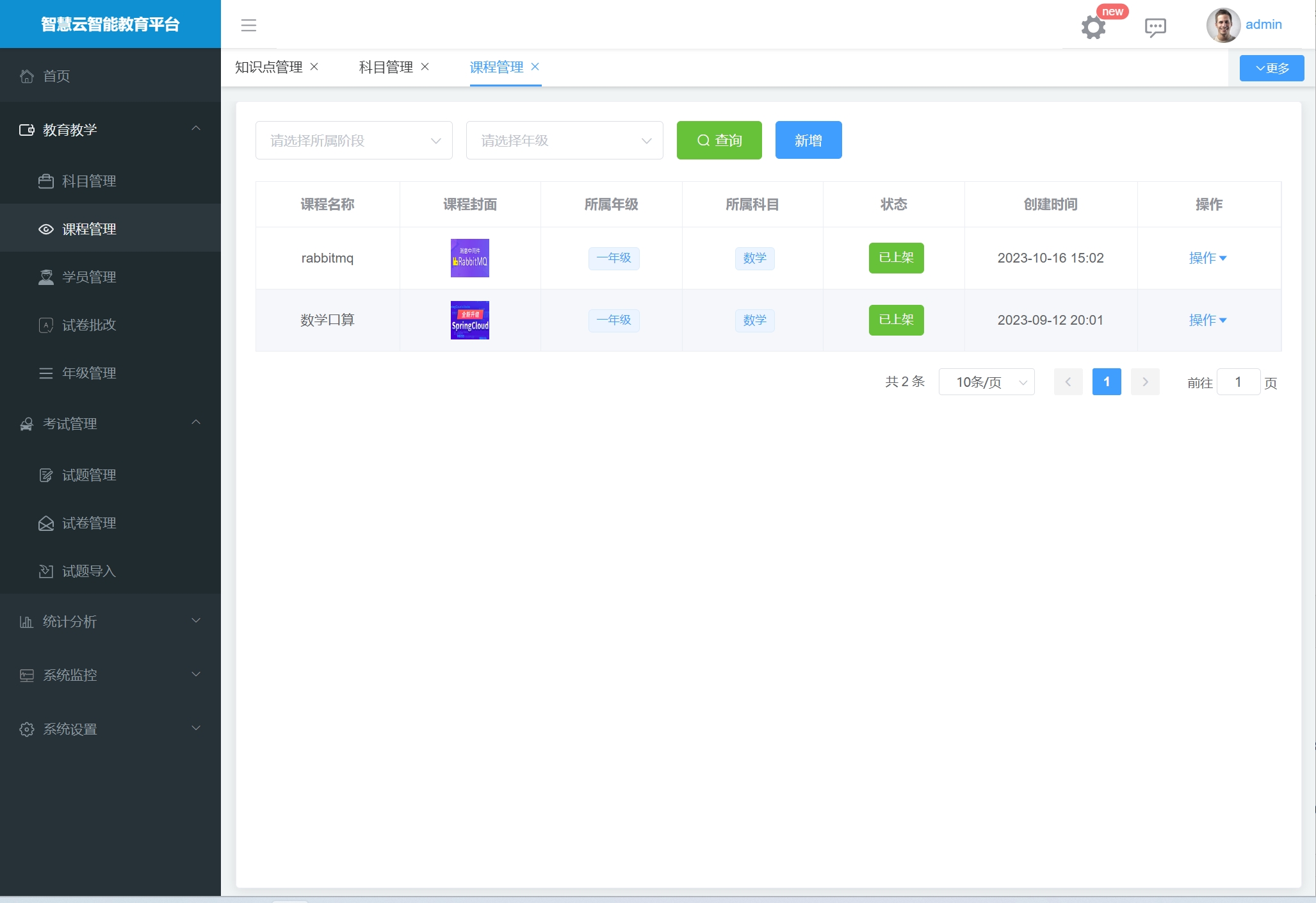Screen dimensions: 1316x903
Task: Go to 首页 home in sidebar
Action: [56, 76]
